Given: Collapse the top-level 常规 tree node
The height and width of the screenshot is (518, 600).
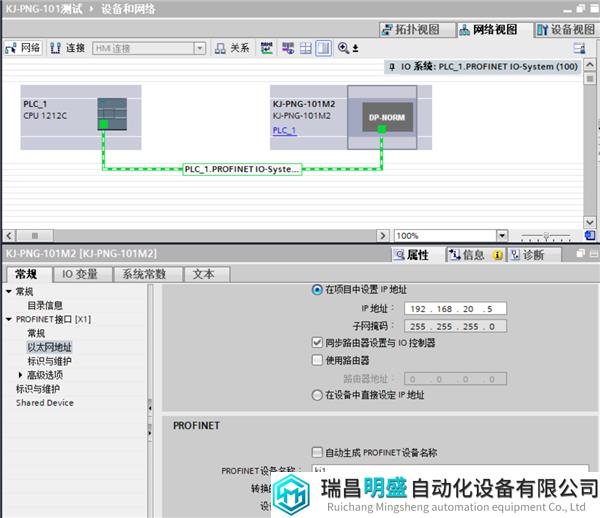Looking at the screenshot, I should [9, 292].
